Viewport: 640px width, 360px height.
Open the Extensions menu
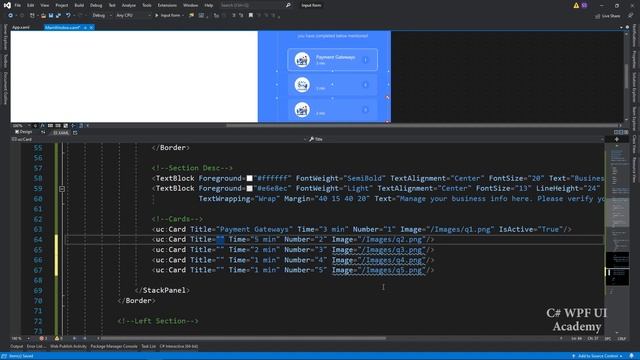tap(167, 5)
